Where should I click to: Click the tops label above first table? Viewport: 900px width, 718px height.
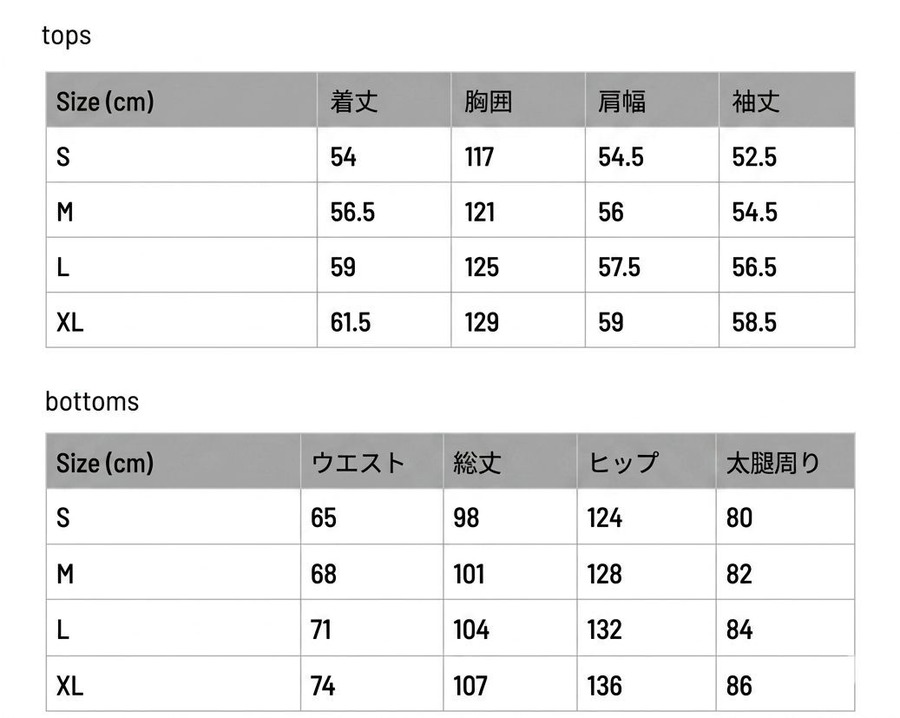(x=67, y=36)
